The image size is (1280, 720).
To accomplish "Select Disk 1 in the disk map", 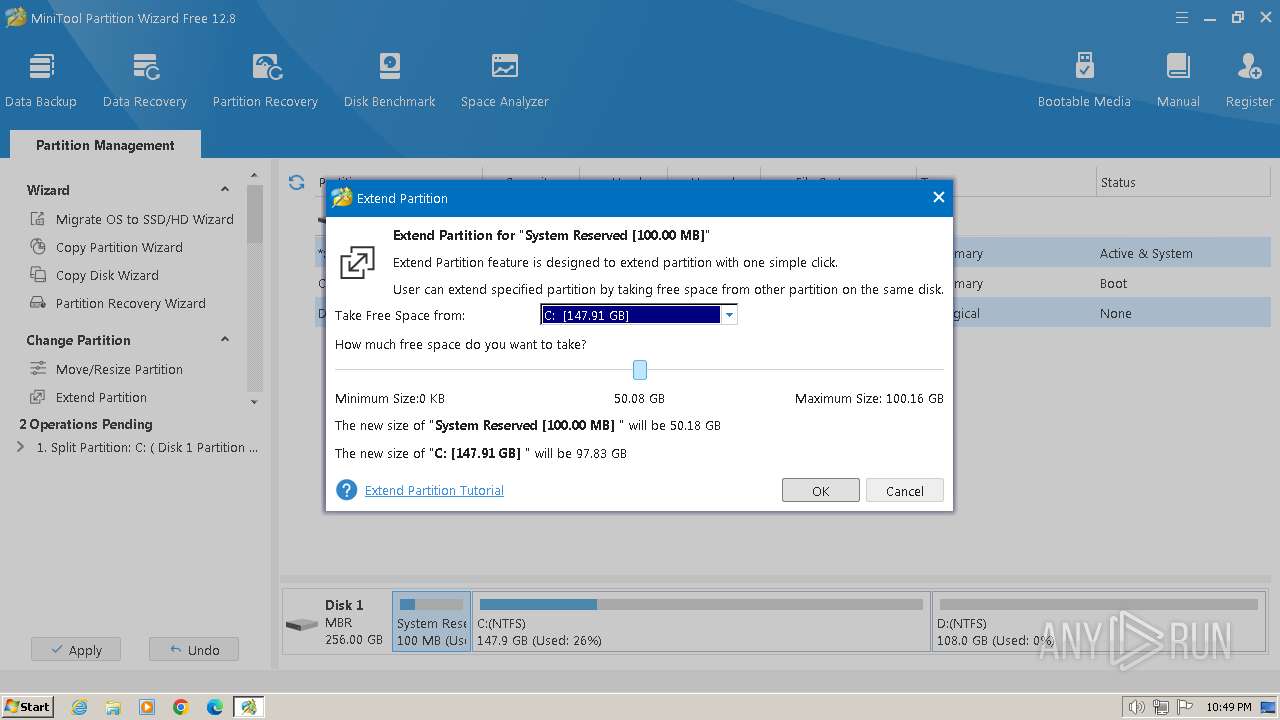I will [337, 621].
